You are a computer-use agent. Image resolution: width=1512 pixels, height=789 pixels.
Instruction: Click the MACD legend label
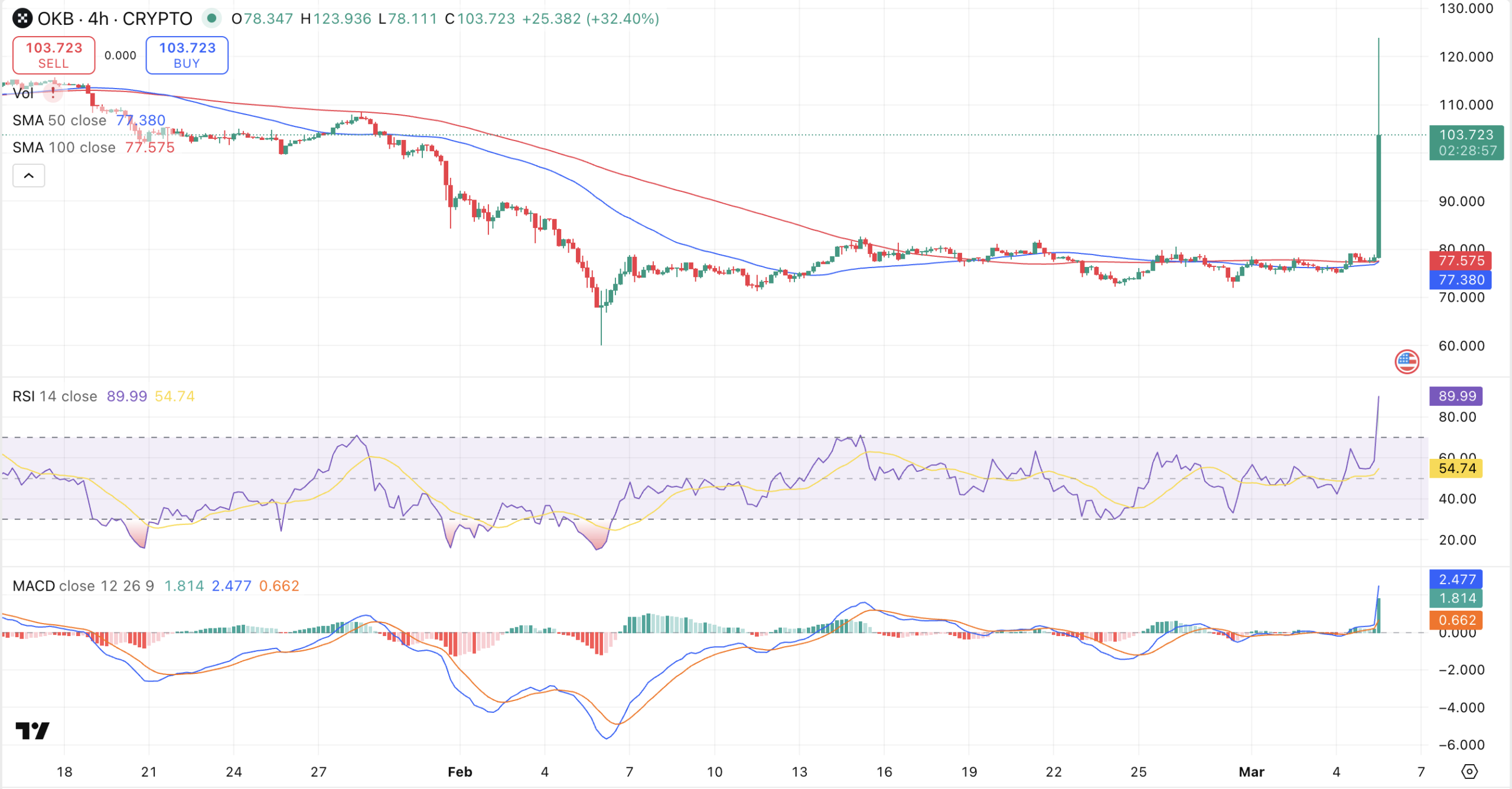pyautogui.click(x=35, y=586)
